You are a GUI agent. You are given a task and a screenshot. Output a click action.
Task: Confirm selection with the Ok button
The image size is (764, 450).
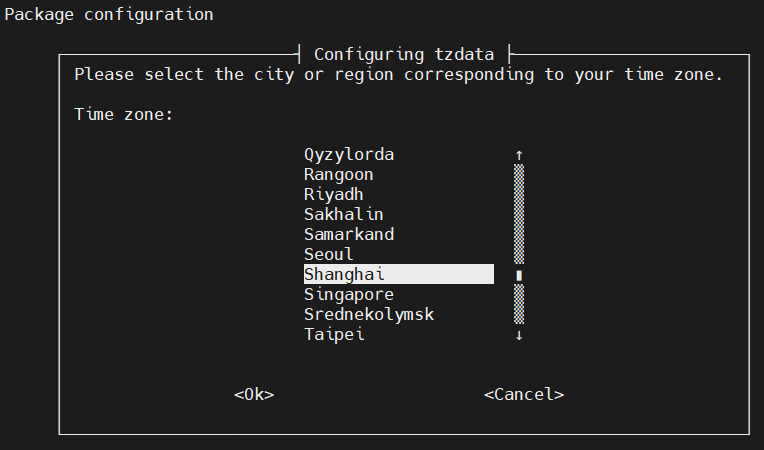coord(254,395)
